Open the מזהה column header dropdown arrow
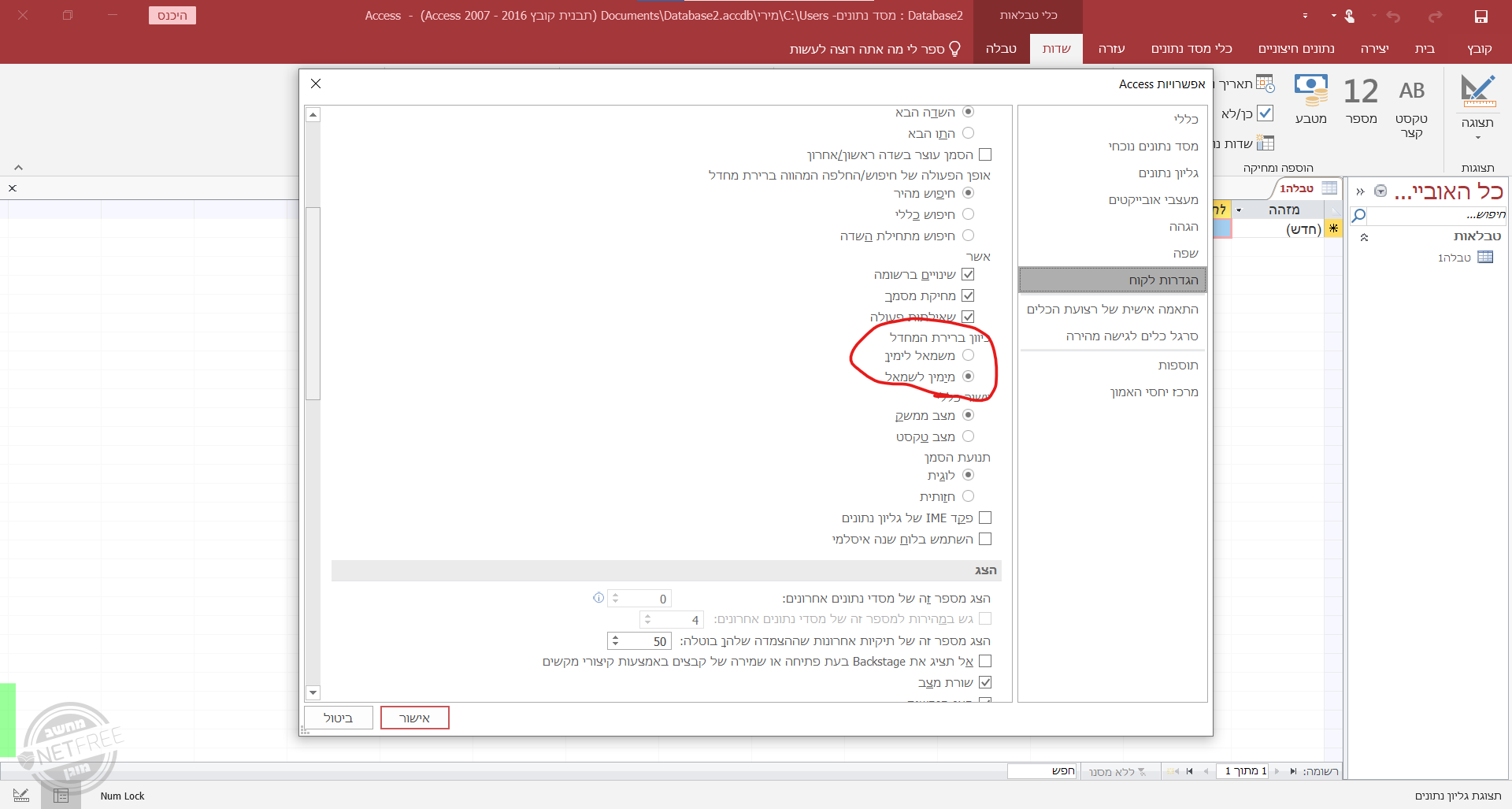Screen dimensions: 1512x809 coord(1239,210)
